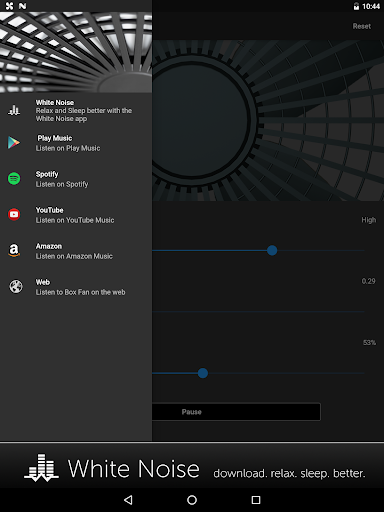Open recent apps square button
This screenshot has height=512, width=384.
[256, 500]
